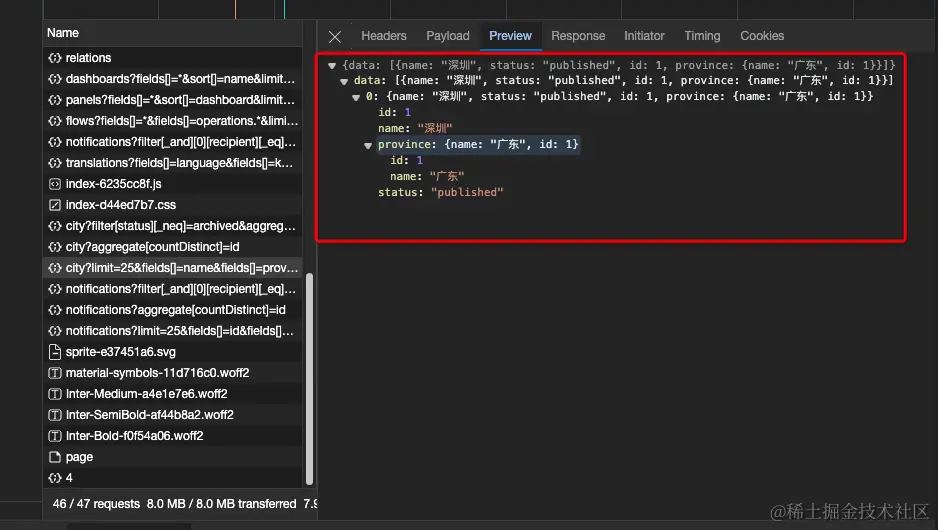
Task: Click the script icon of index-6235cc8f.js
Action: [x=54, y=184]
